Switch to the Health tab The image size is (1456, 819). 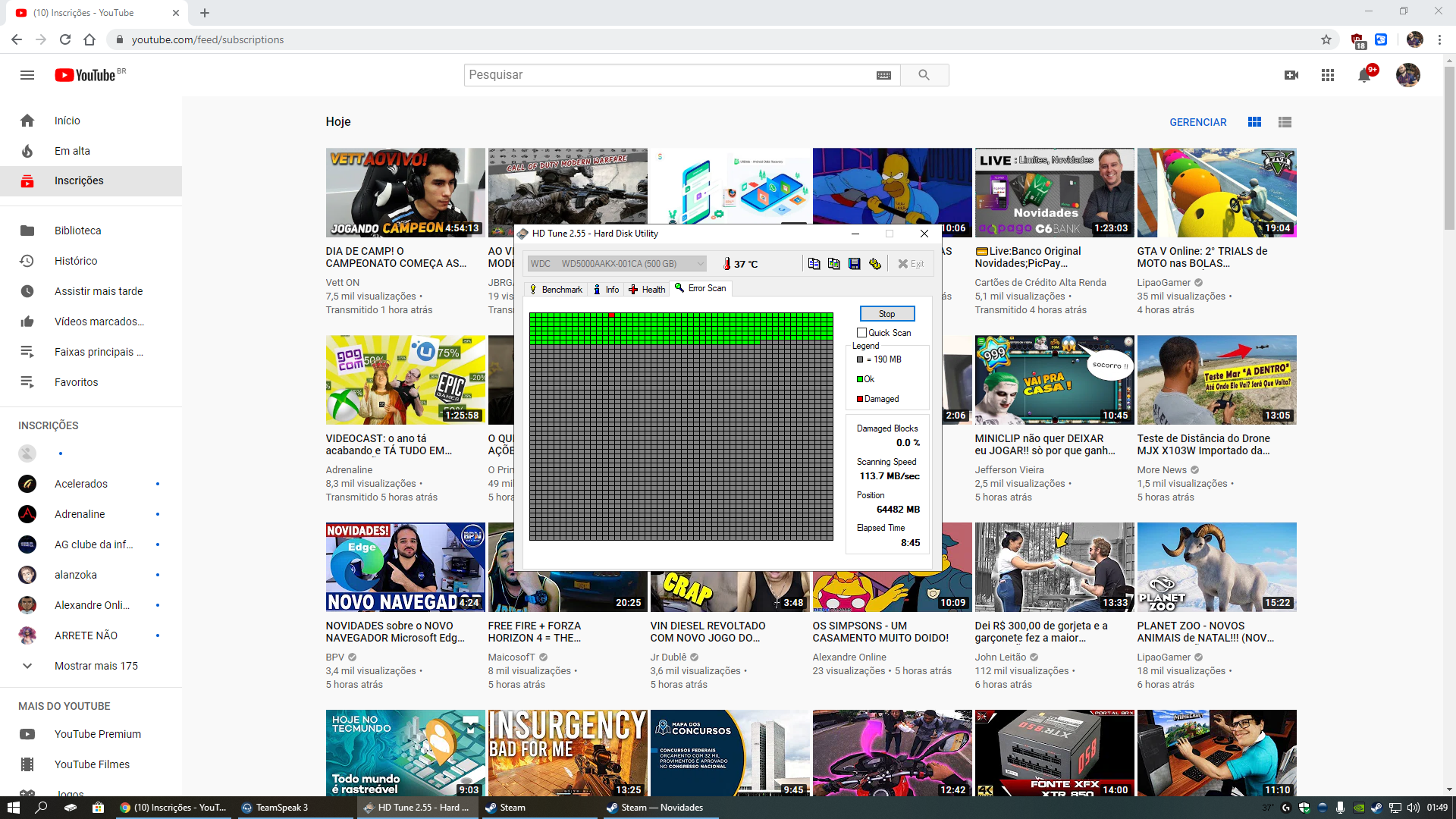click(x=647, y=289)
